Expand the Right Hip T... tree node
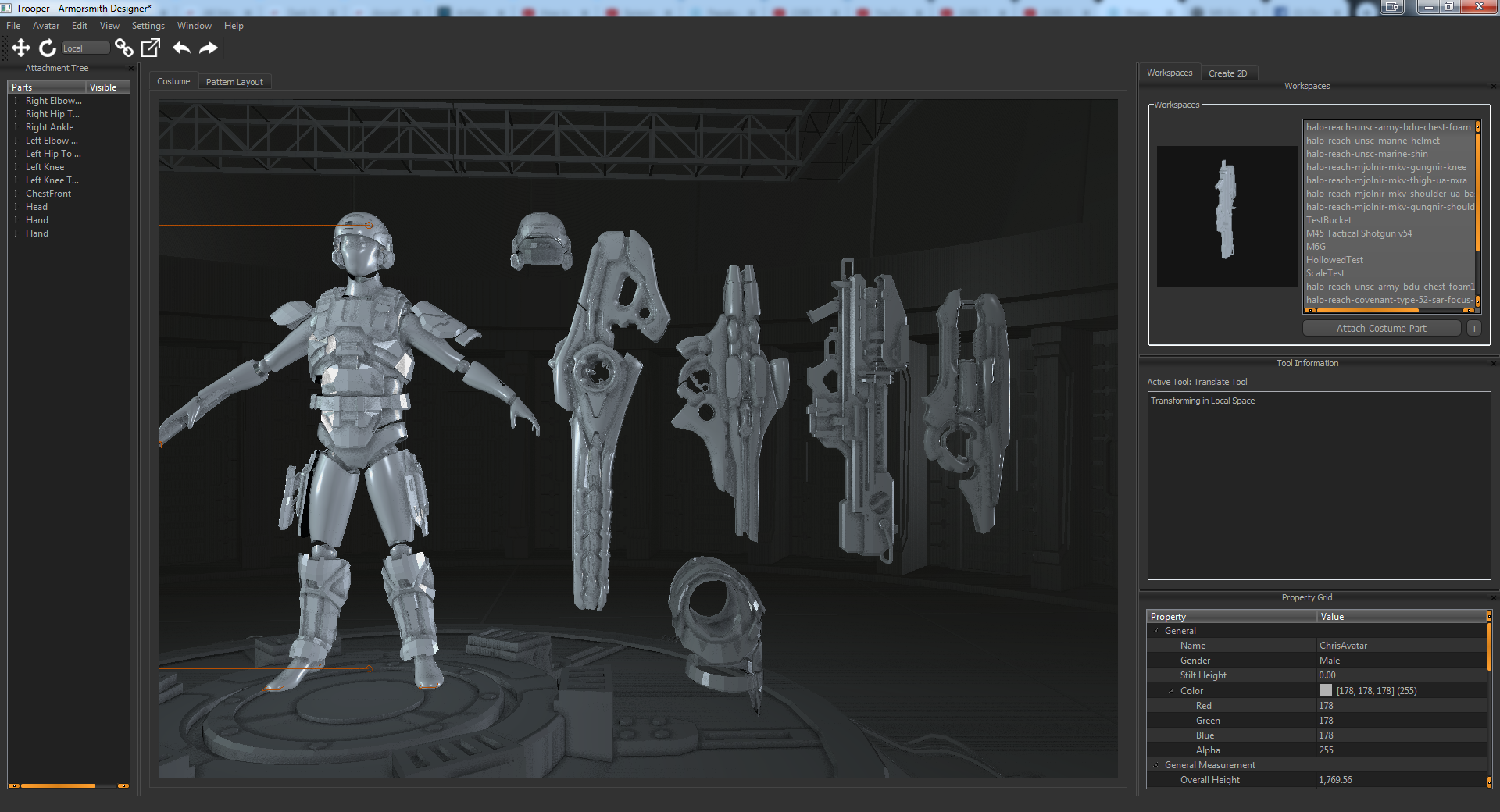Screen dimensions: 1500x812 16,114
